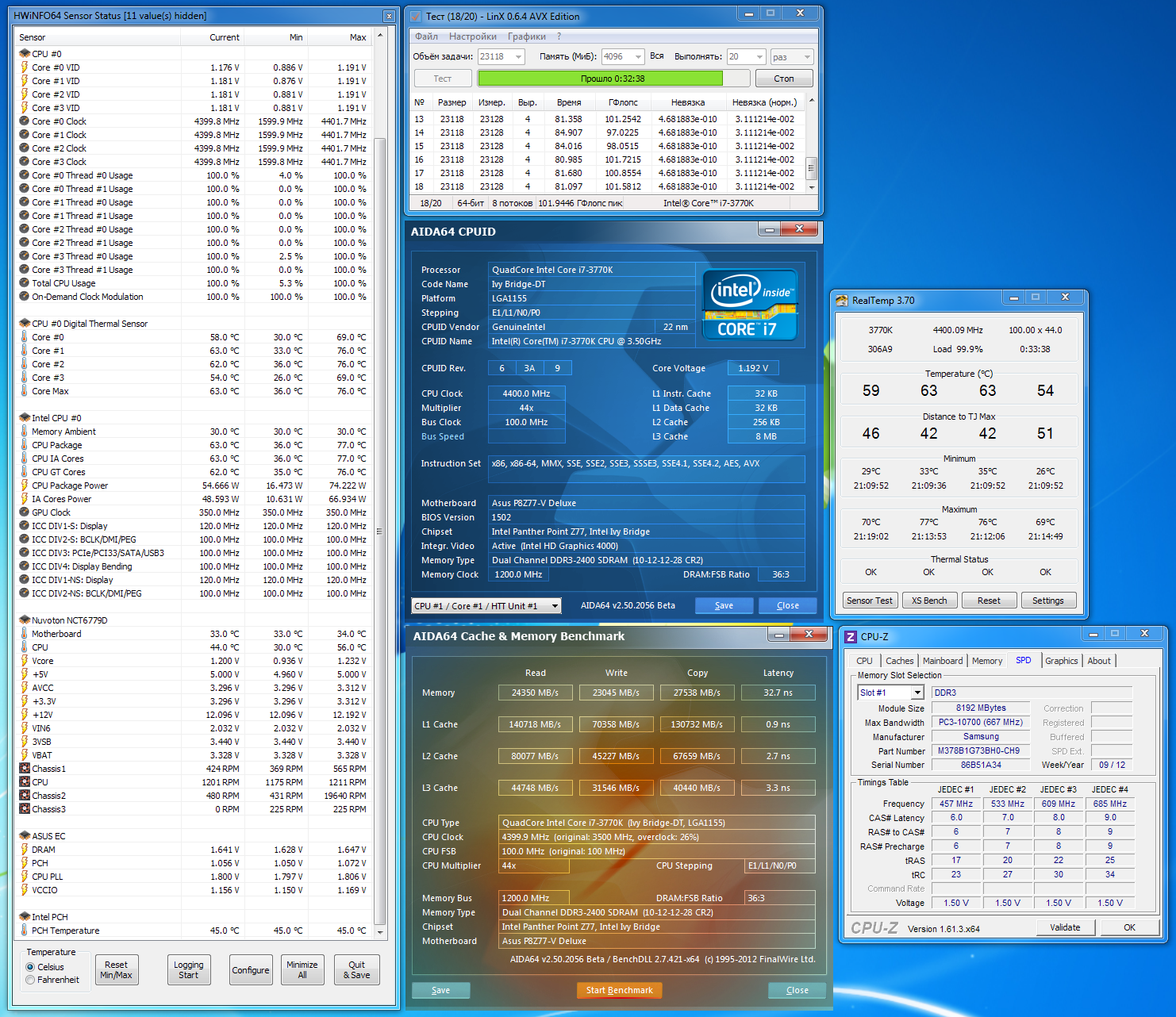Click the CPU Package Power bolt icon

(25, 485)
